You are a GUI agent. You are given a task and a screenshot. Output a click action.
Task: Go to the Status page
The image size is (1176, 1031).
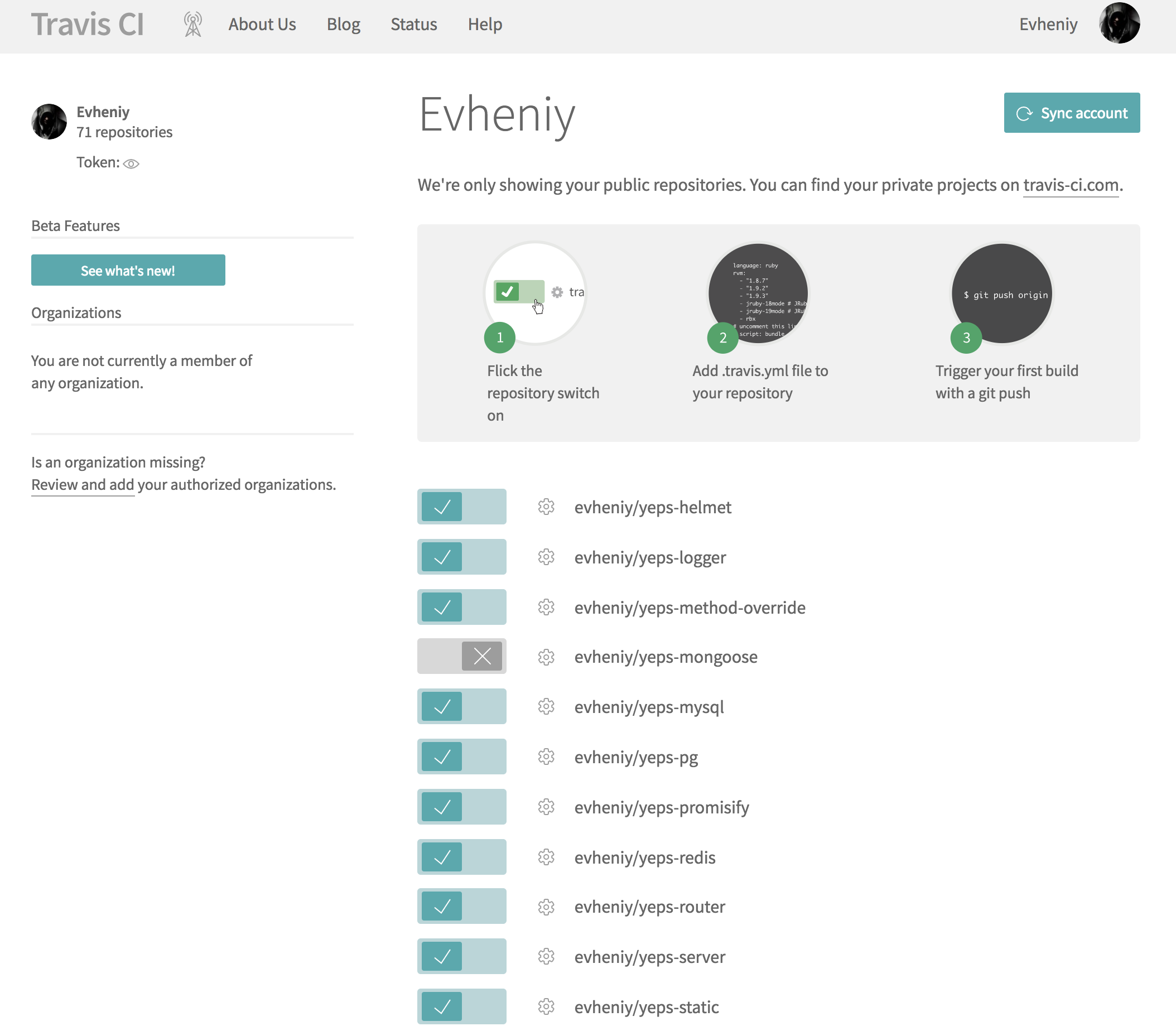tap(414, 24)
